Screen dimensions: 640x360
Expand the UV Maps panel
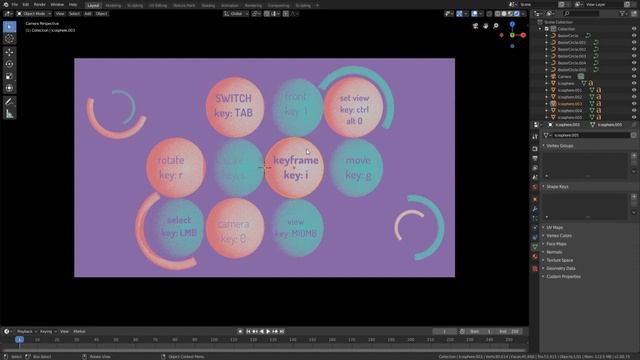(x=555, y=227)
